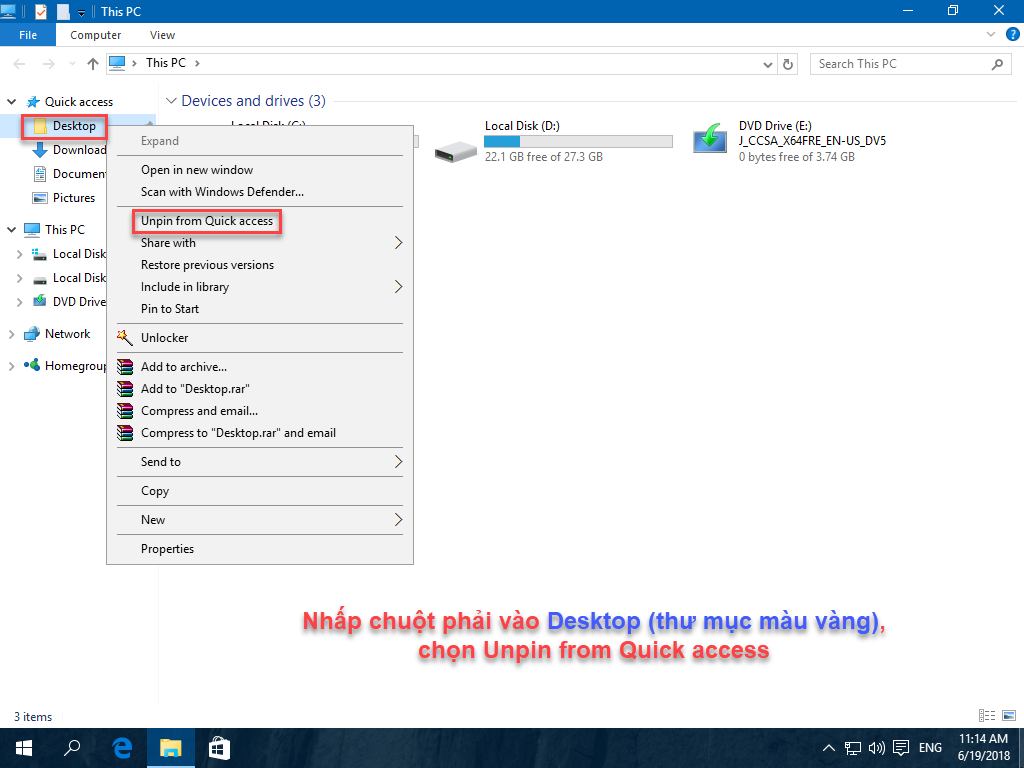This screenshot has width=1024, height=768.
Task: Select the ENG language indicator
Action: (929, 747)
